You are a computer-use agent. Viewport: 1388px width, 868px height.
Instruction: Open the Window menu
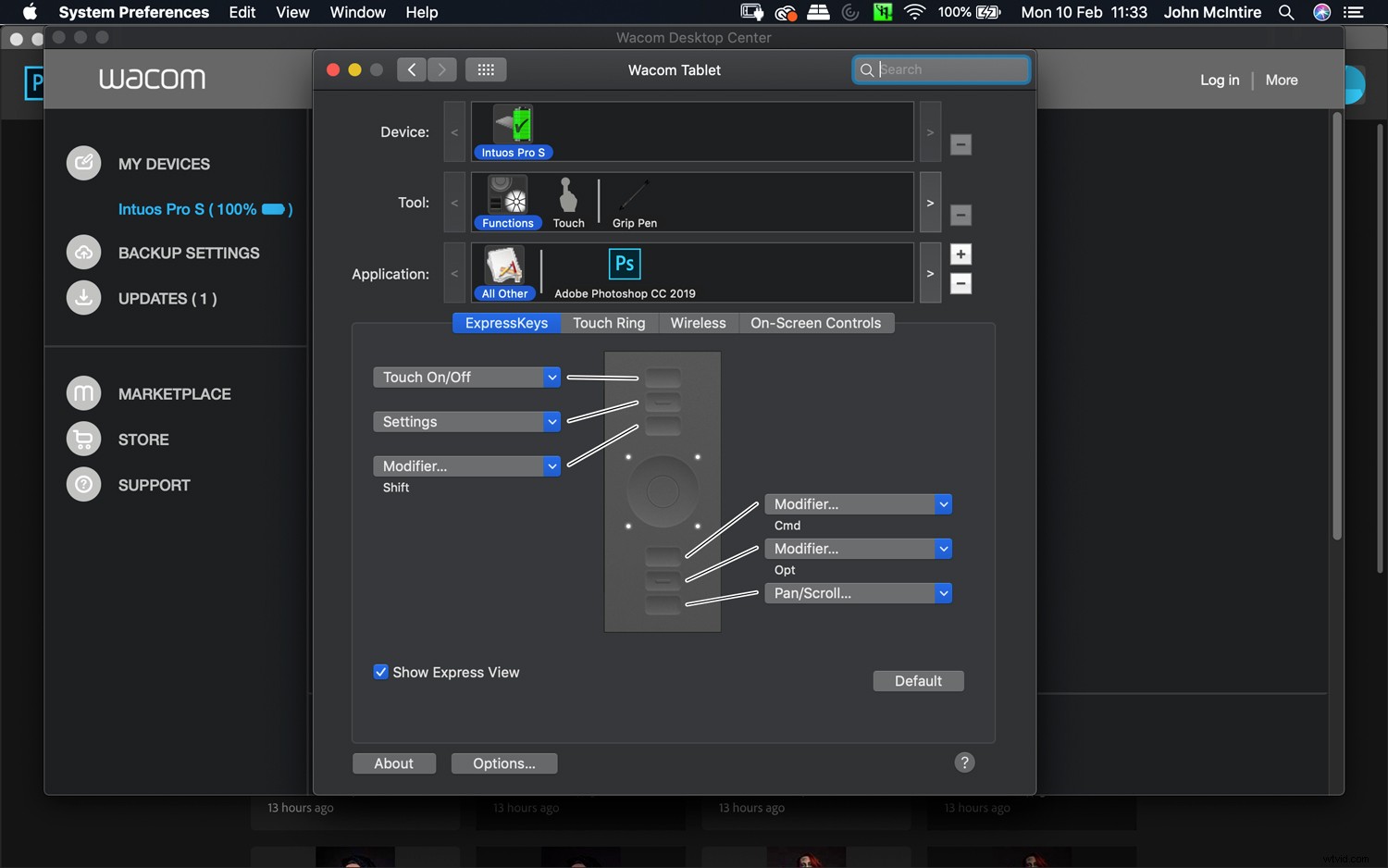(x=357, y=12)
